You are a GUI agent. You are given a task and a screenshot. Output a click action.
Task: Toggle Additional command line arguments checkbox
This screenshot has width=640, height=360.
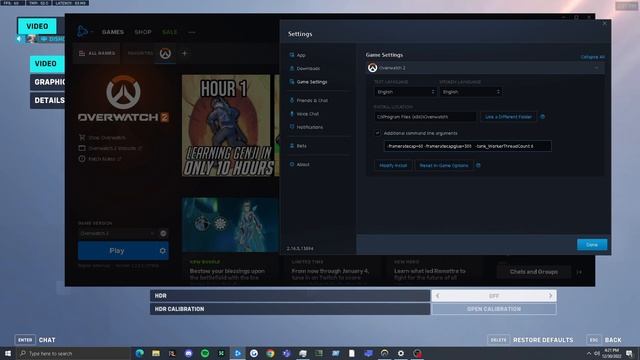tap(378, 133)
